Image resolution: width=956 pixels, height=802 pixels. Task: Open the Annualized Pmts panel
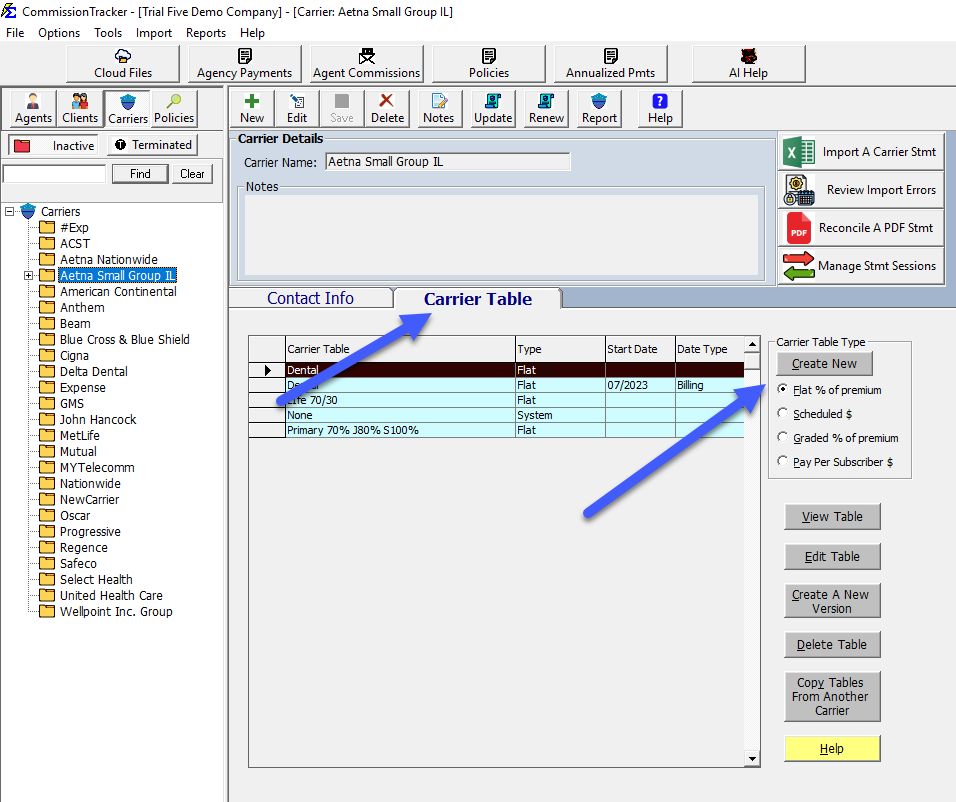click(610, 63)
